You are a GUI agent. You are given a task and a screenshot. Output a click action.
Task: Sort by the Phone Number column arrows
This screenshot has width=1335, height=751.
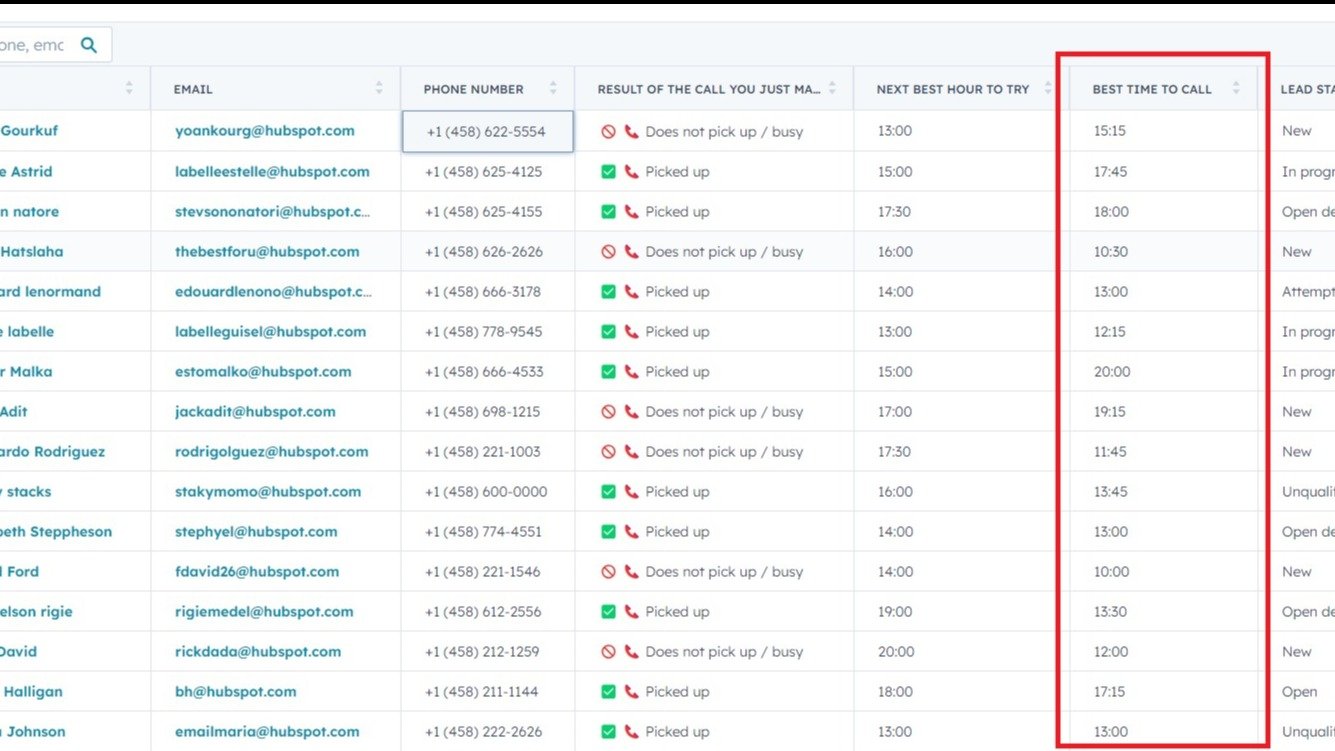[x=553, y=89]
